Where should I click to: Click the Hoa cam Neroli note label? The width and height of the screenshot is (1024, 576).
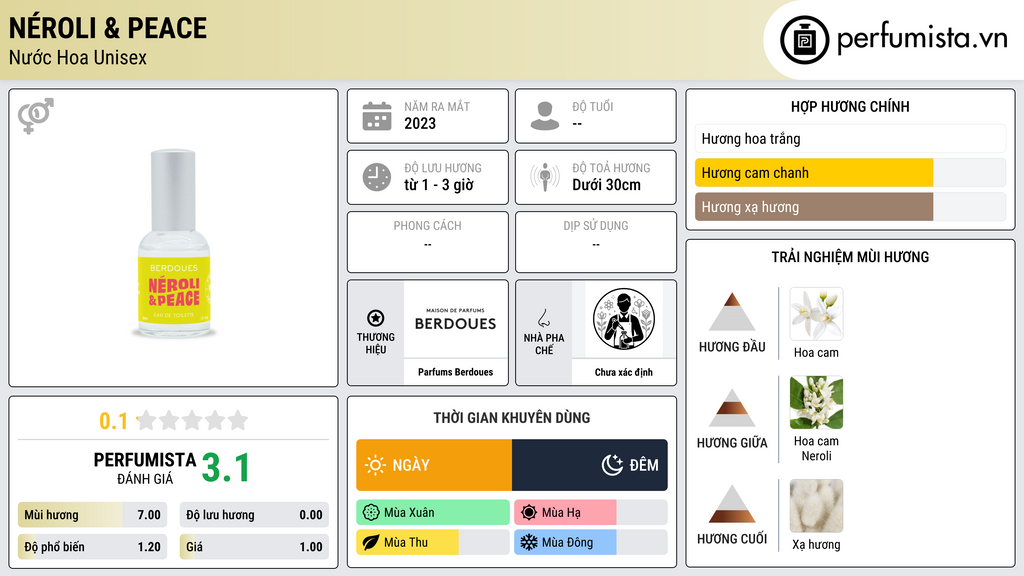click(816, 449)
